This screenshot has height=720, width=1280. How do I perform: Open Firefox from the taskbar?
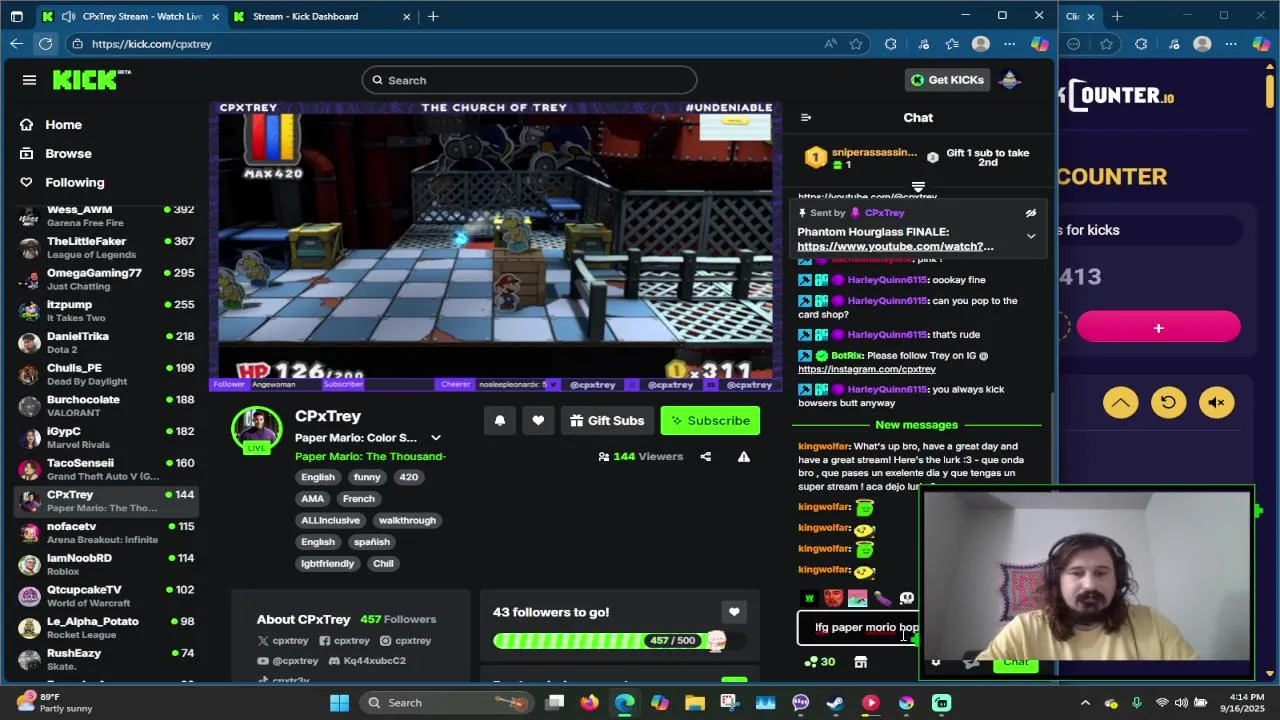(590, 703)
